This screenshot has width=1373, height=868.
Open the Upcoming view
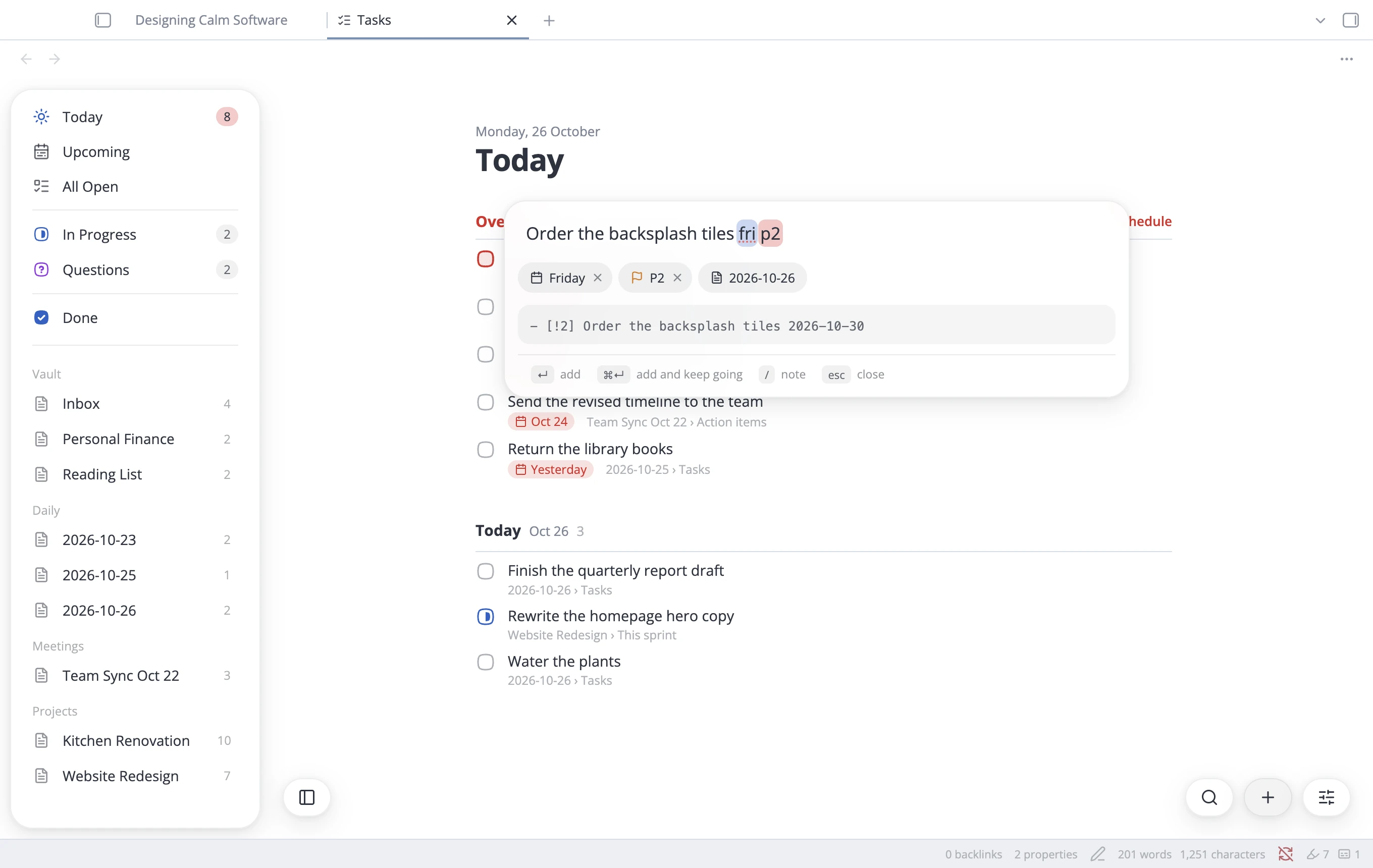click(x=135, y=151)
